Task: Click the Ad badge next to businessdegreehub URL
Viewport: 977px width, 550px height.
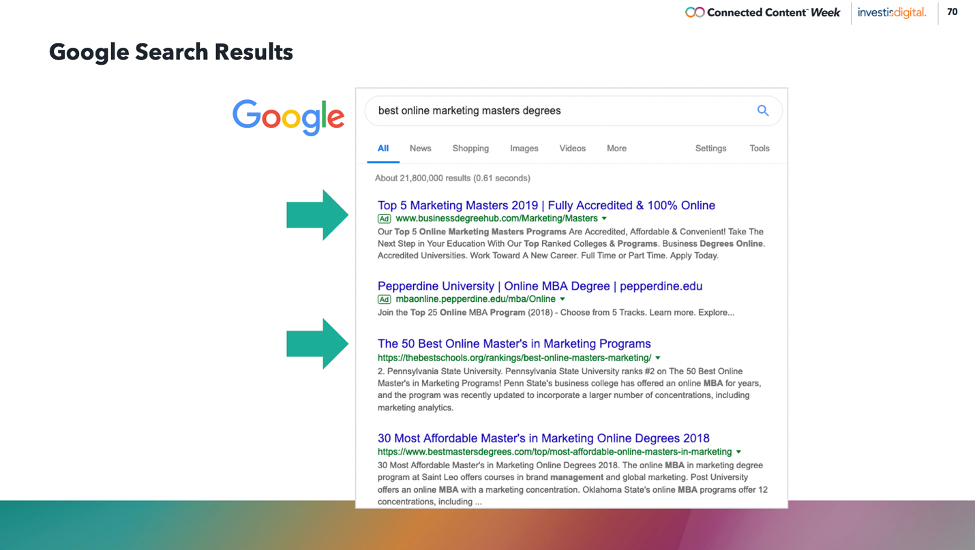Action: coord(384,218)
